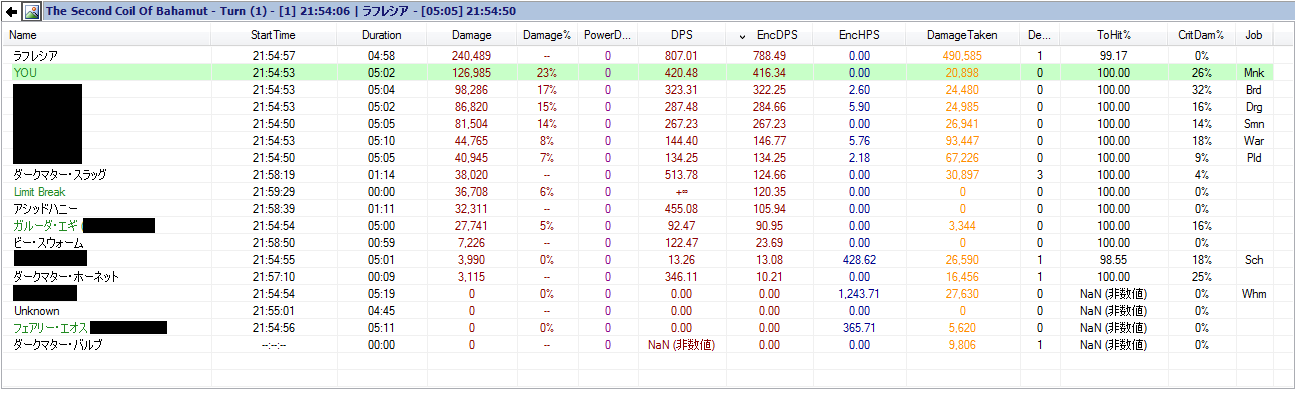1296x394 pixels.
Task: Select the Limit Break row name
Action: pos(39,192)
